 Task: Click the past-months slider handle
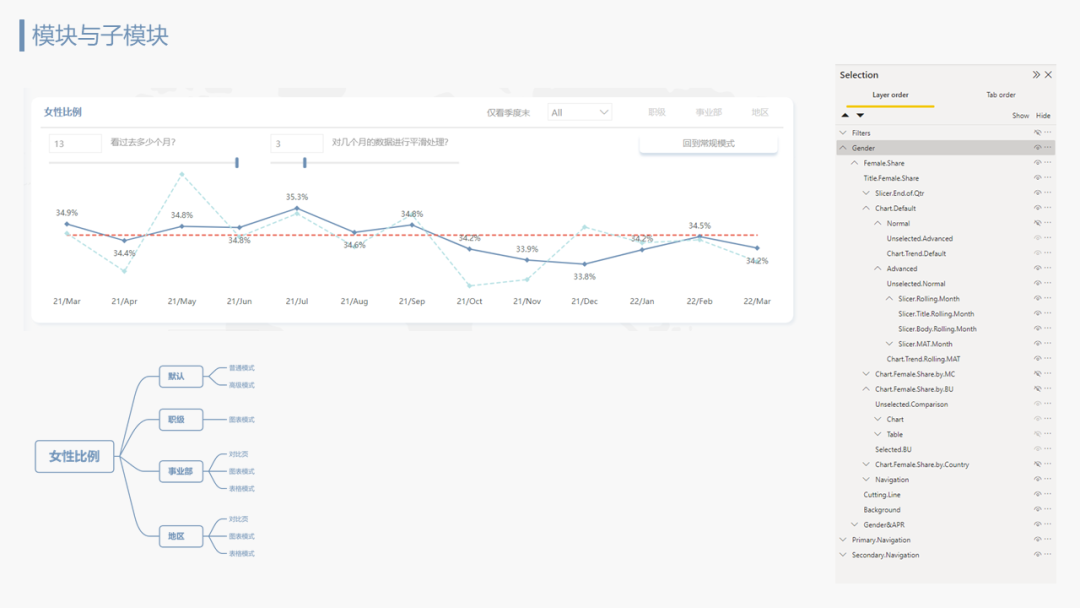click(x=237, y=162)
